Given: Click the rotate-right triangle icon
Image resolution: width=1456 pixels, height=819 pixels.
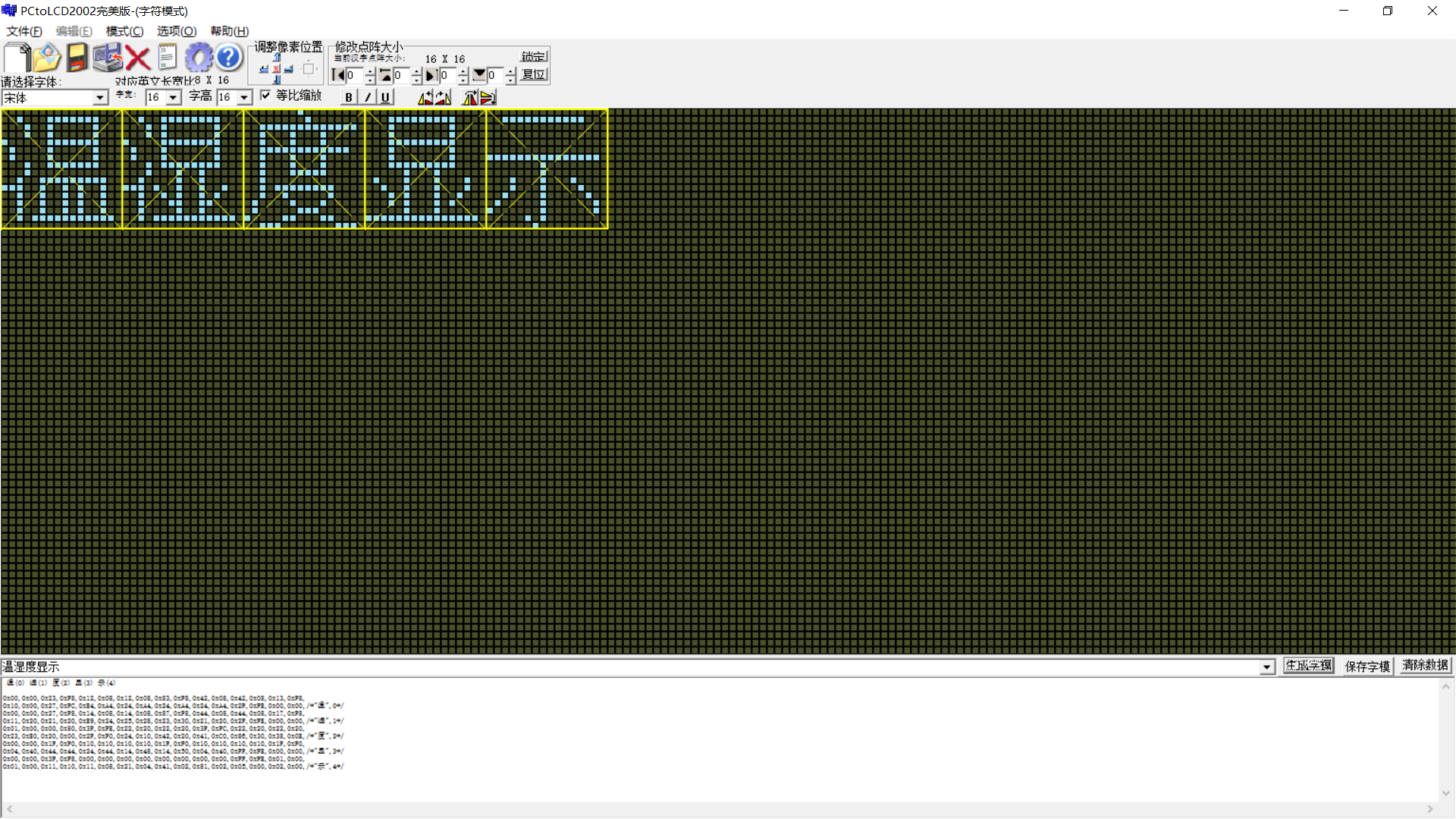Looking at the screenshot, I should point(443,97).
